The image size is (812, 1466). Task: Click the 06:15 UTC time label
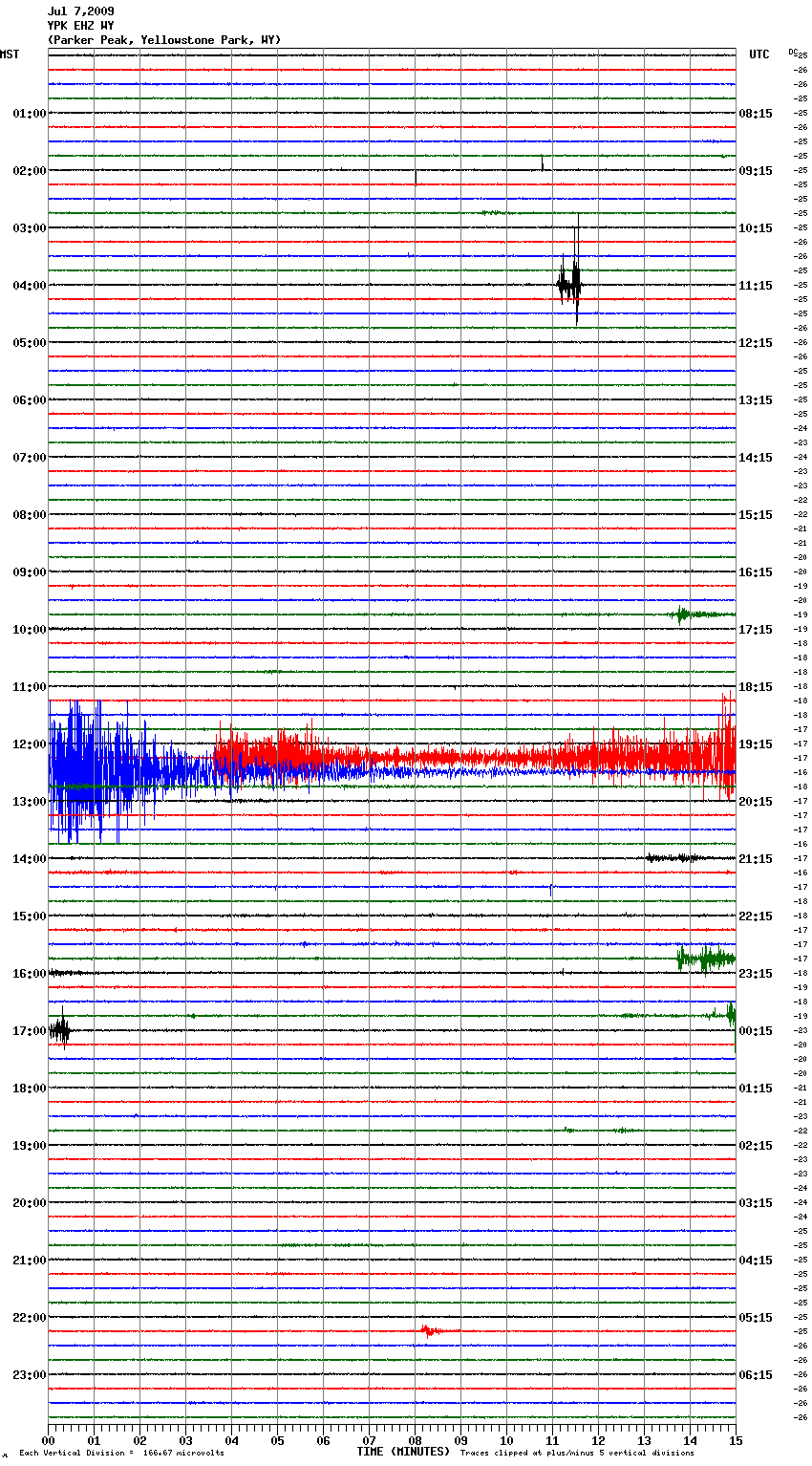tap(756, 1375)
